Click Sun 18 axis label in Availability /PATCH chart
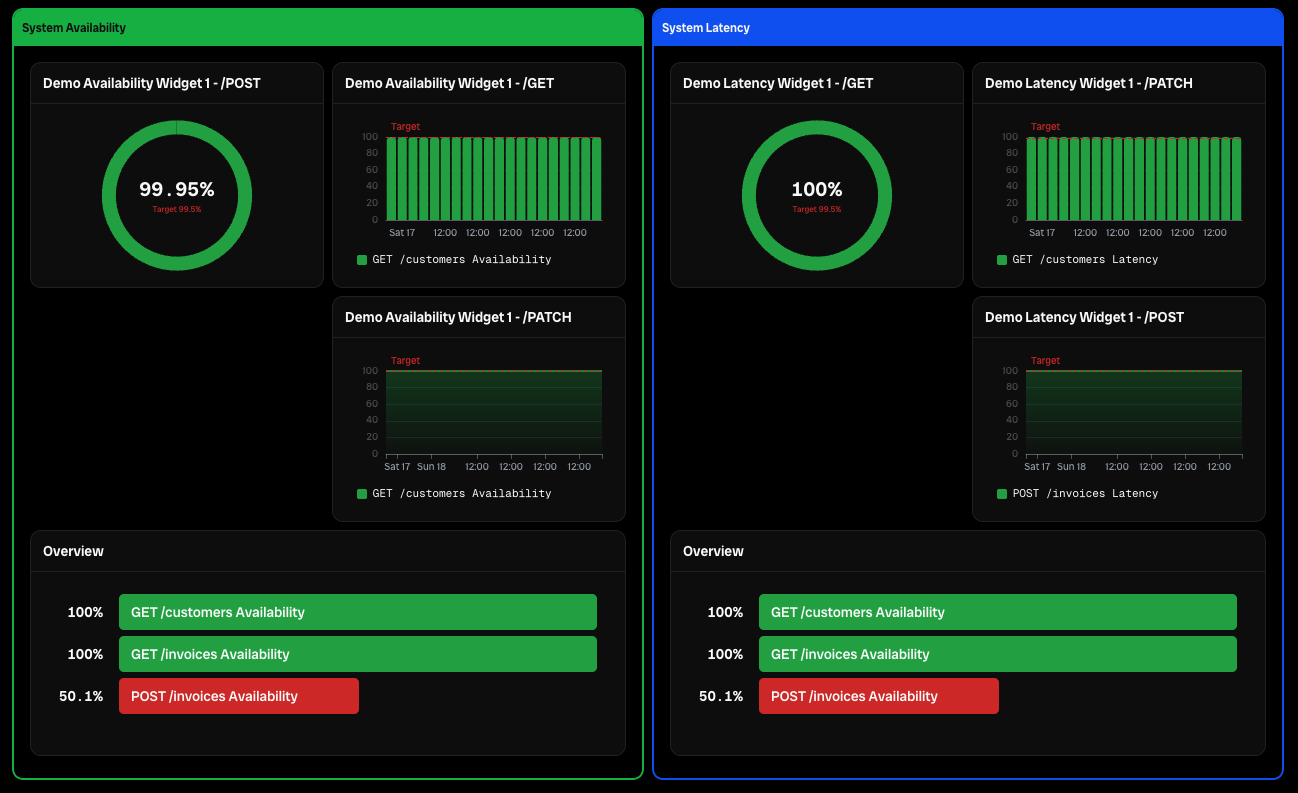 tap(432, 467)
